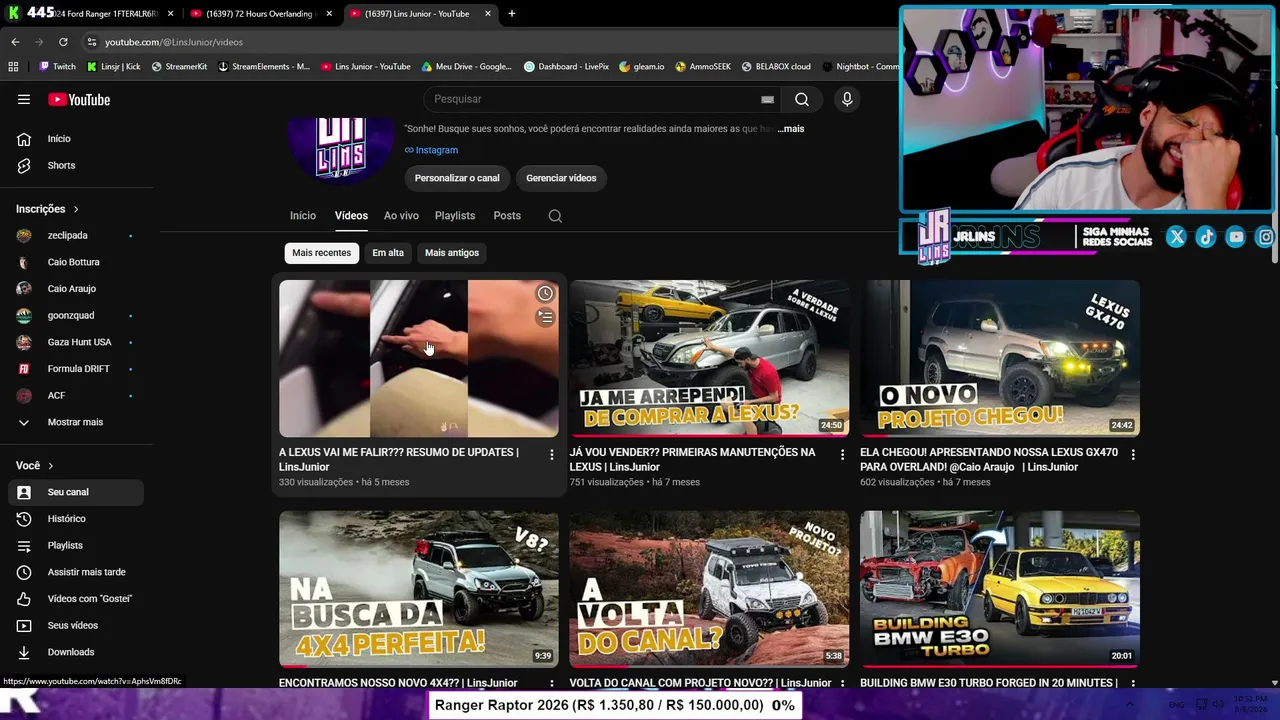Open options menu for A LEXUS VAI ME FALIR video

551,455
